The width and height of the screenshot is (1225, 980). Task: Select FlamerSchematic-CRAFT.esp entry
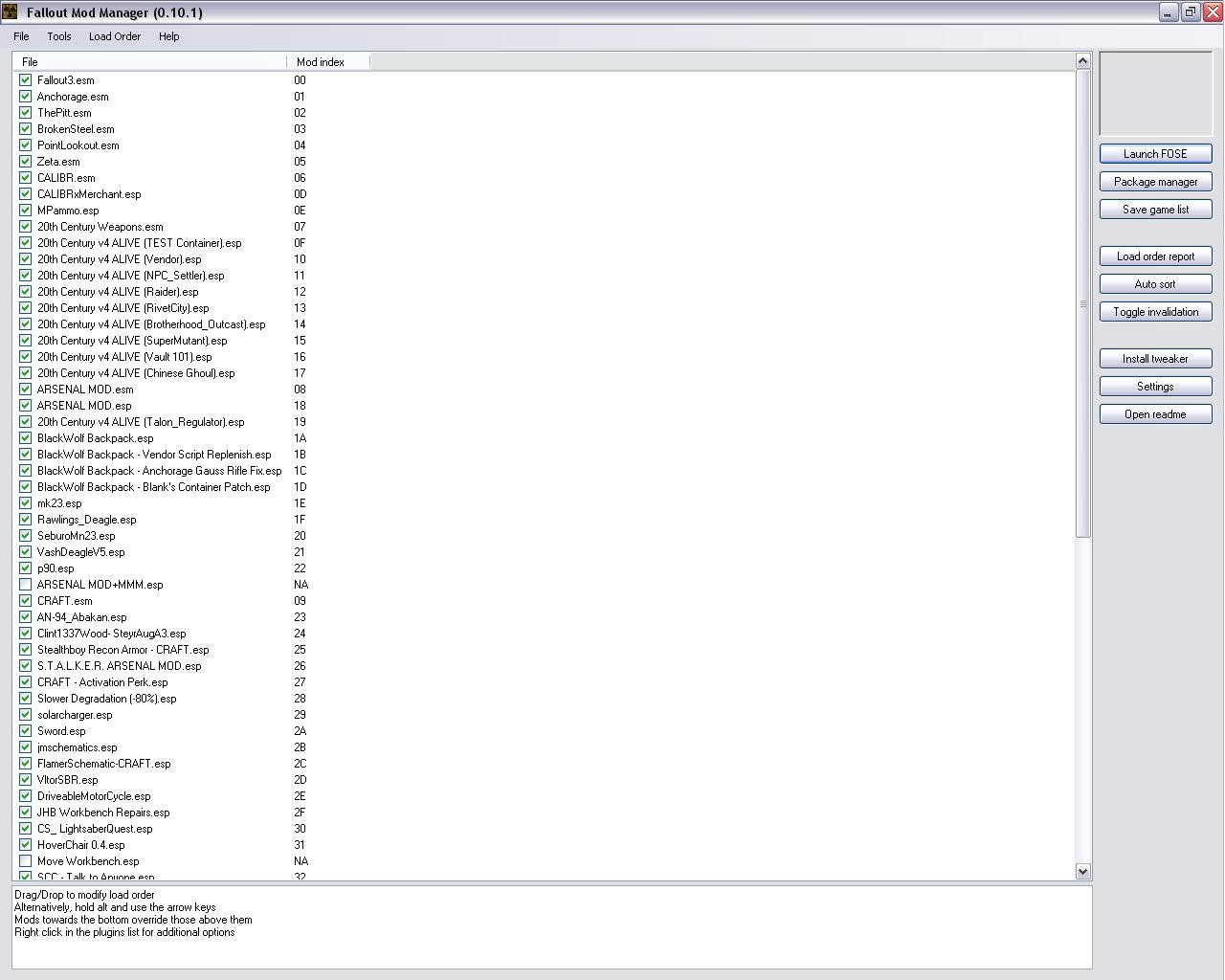click(x=104, y=764)
